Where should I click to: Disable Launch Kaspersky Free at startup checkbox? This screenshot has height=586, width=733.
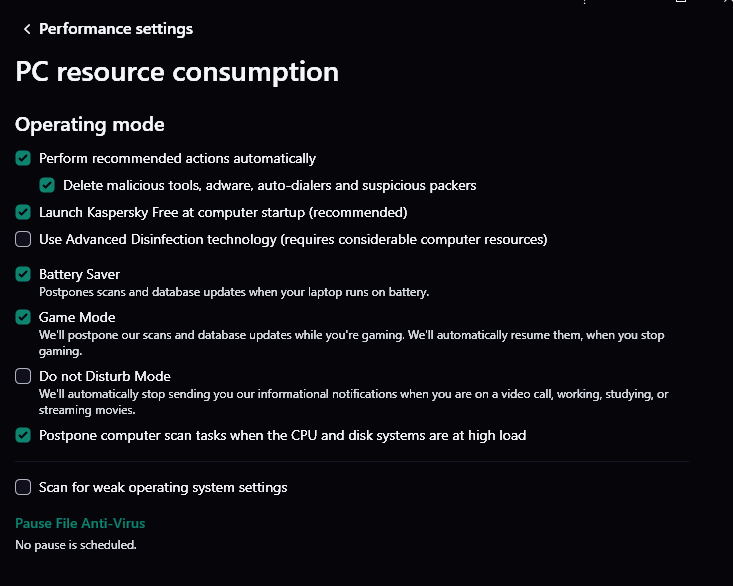[x=23, y=212]
